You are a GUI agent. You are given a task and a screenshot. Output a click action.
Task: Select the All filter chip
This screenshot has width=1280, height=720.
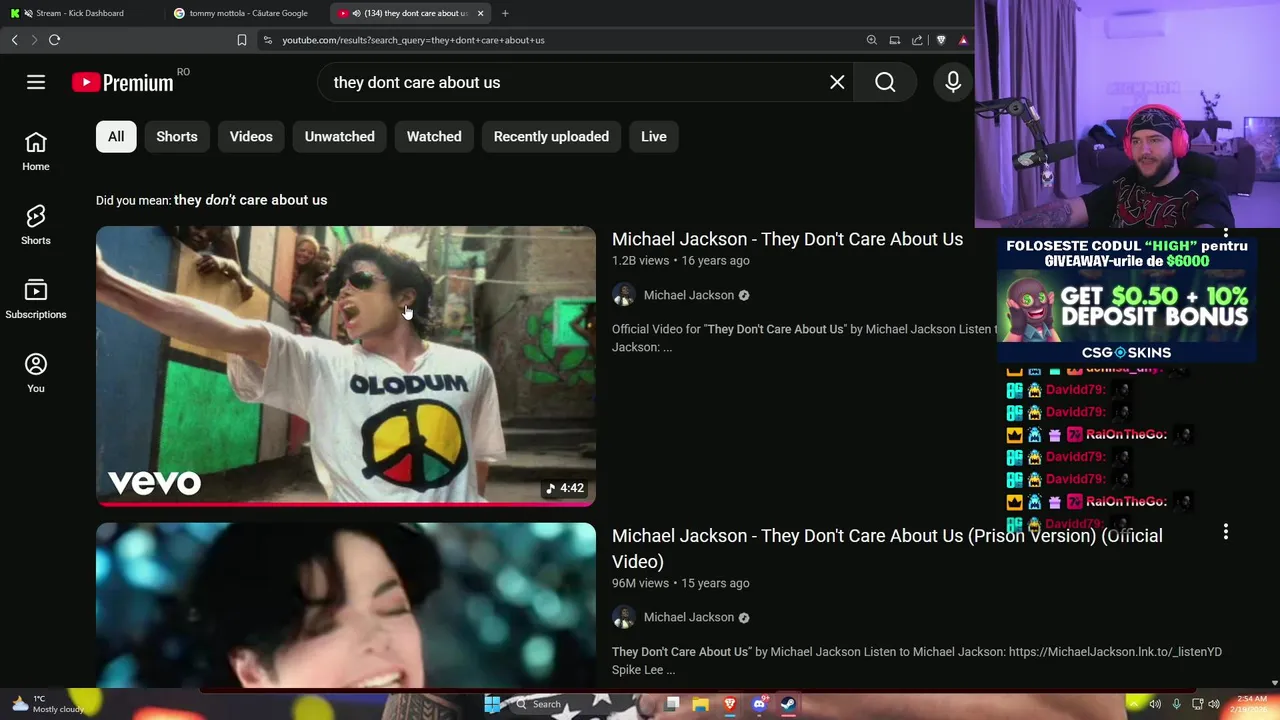(116, 136)
